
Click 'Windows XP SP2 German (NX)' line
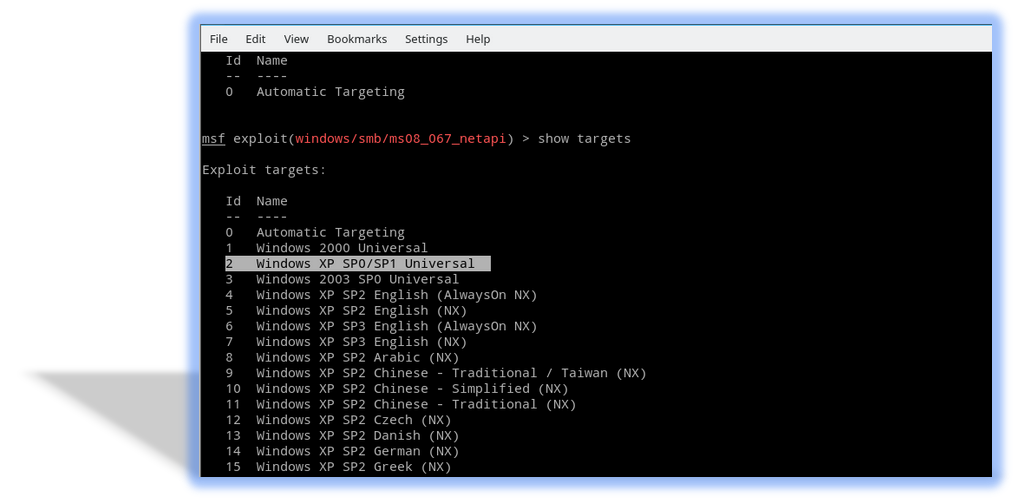click(342, 452)
